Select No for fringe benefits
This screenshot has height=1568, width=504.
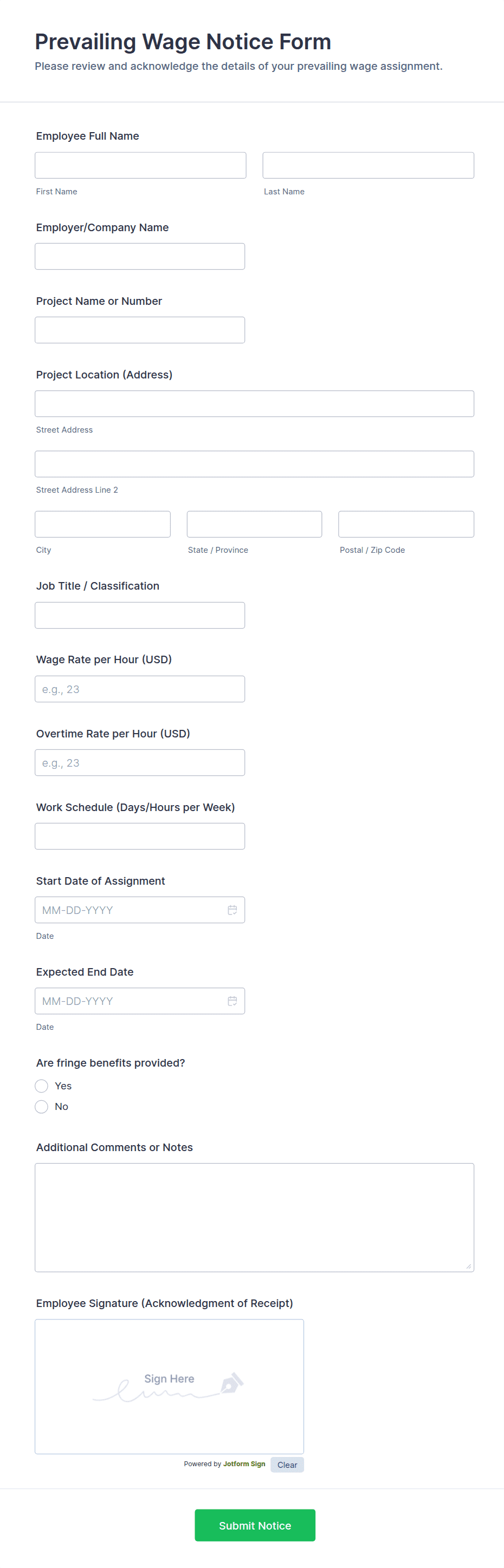pos(41,1107)
